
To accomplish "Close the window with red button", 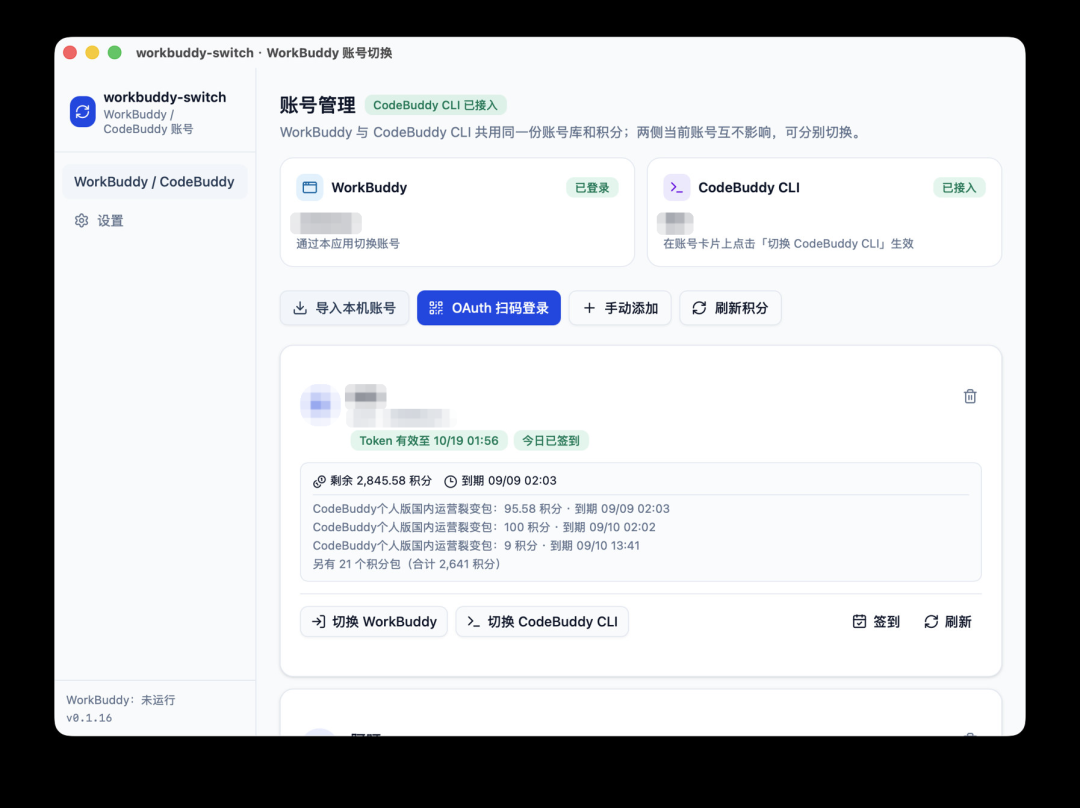I will coord(70,52).
